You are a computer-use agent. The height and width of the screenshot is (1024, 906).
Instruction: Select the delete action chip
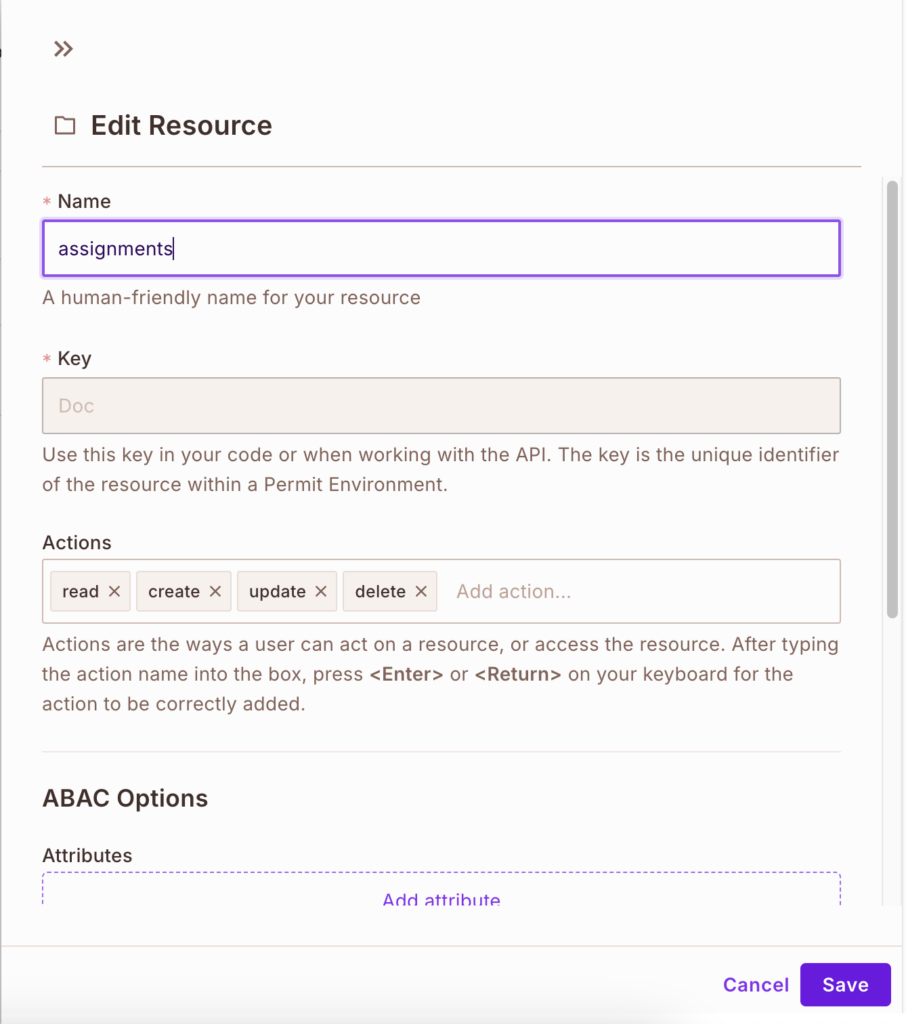(x=378, y=591)
